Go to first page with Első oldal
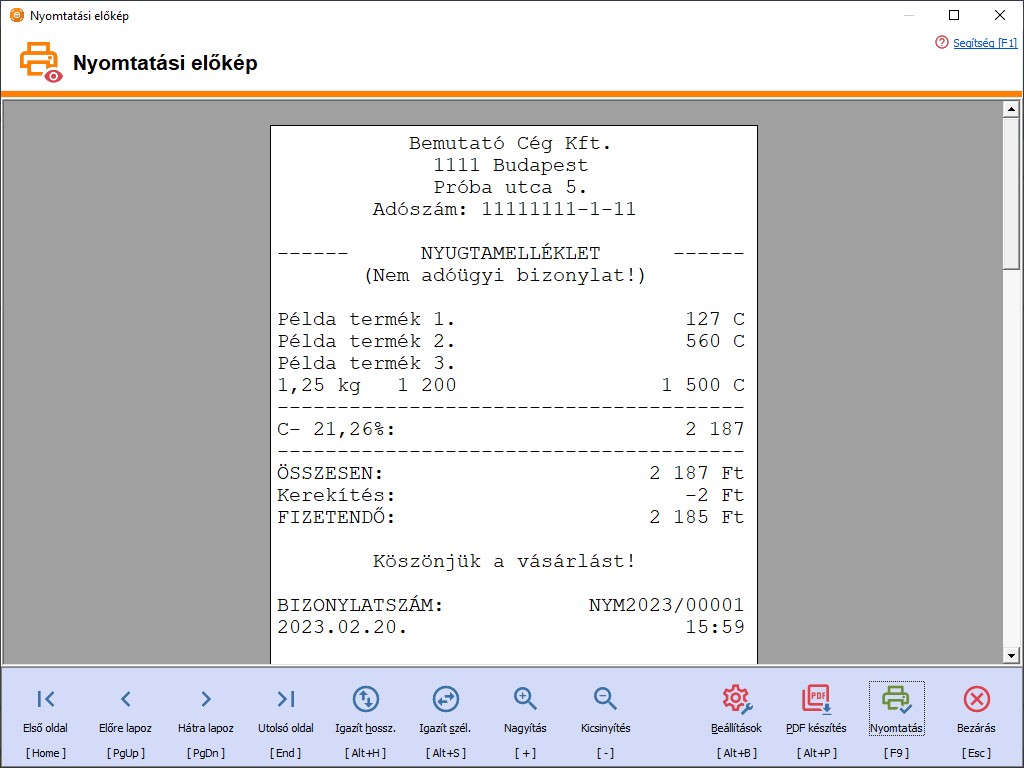This screenshot has width=1024, height=768. click(45, 699)
